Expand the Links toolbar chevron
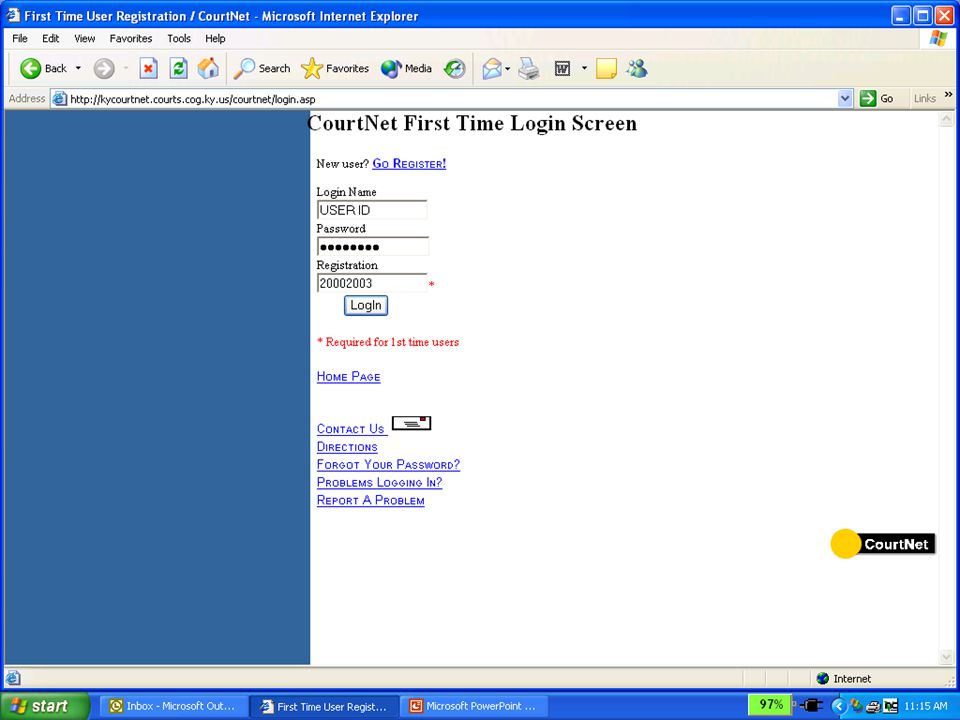The width and height of the screenshot is (960, 720). click(x=949, y=95)
